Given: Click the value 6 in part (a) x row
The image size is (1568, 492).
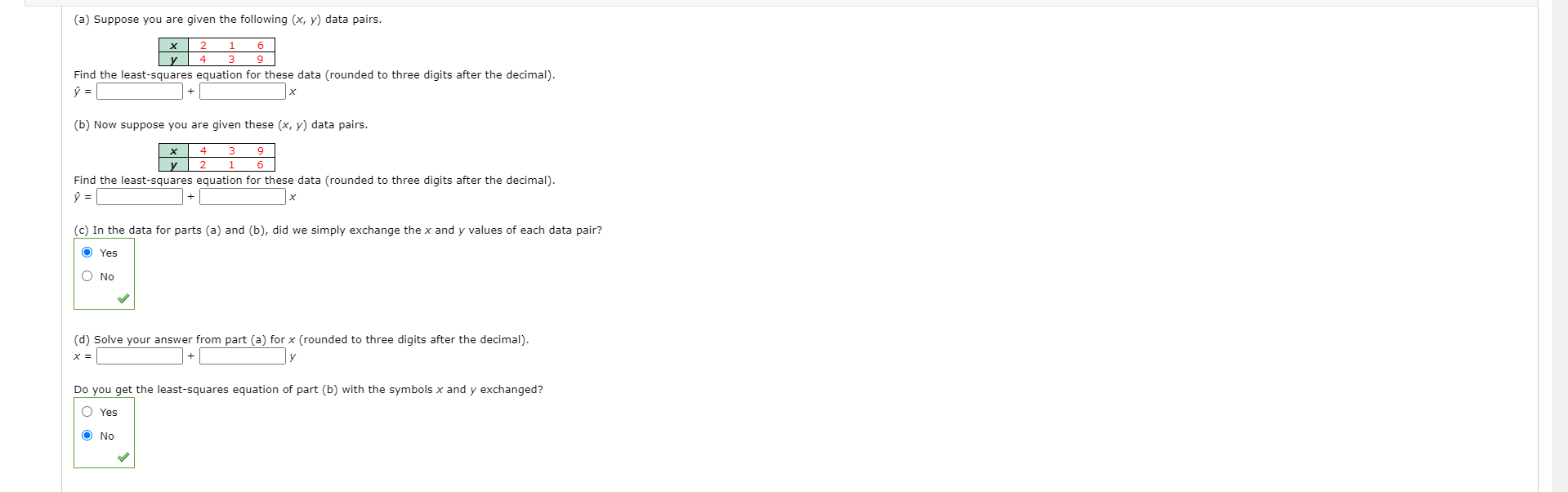Looking at the screenshot, I should 261,46.
